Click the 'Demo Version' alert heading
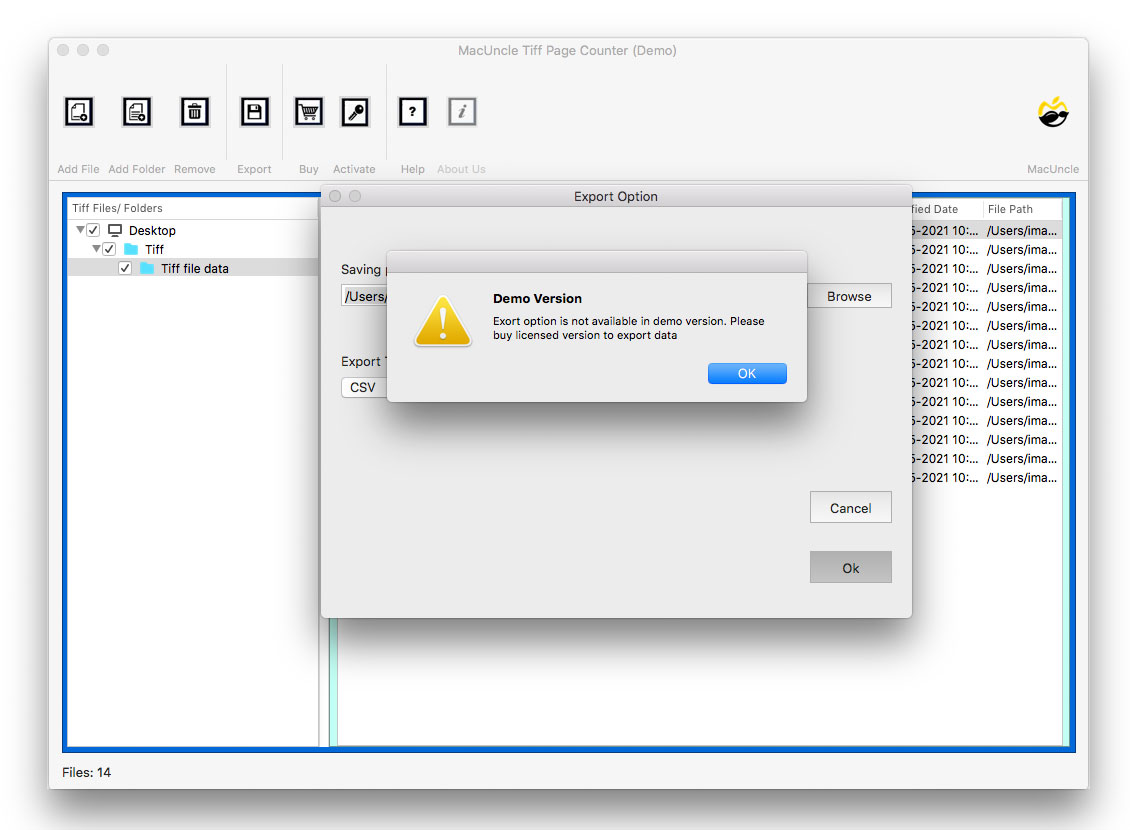Image resolution: width=1130 pixels, height=830 pixels. click(x=537, y=298)
